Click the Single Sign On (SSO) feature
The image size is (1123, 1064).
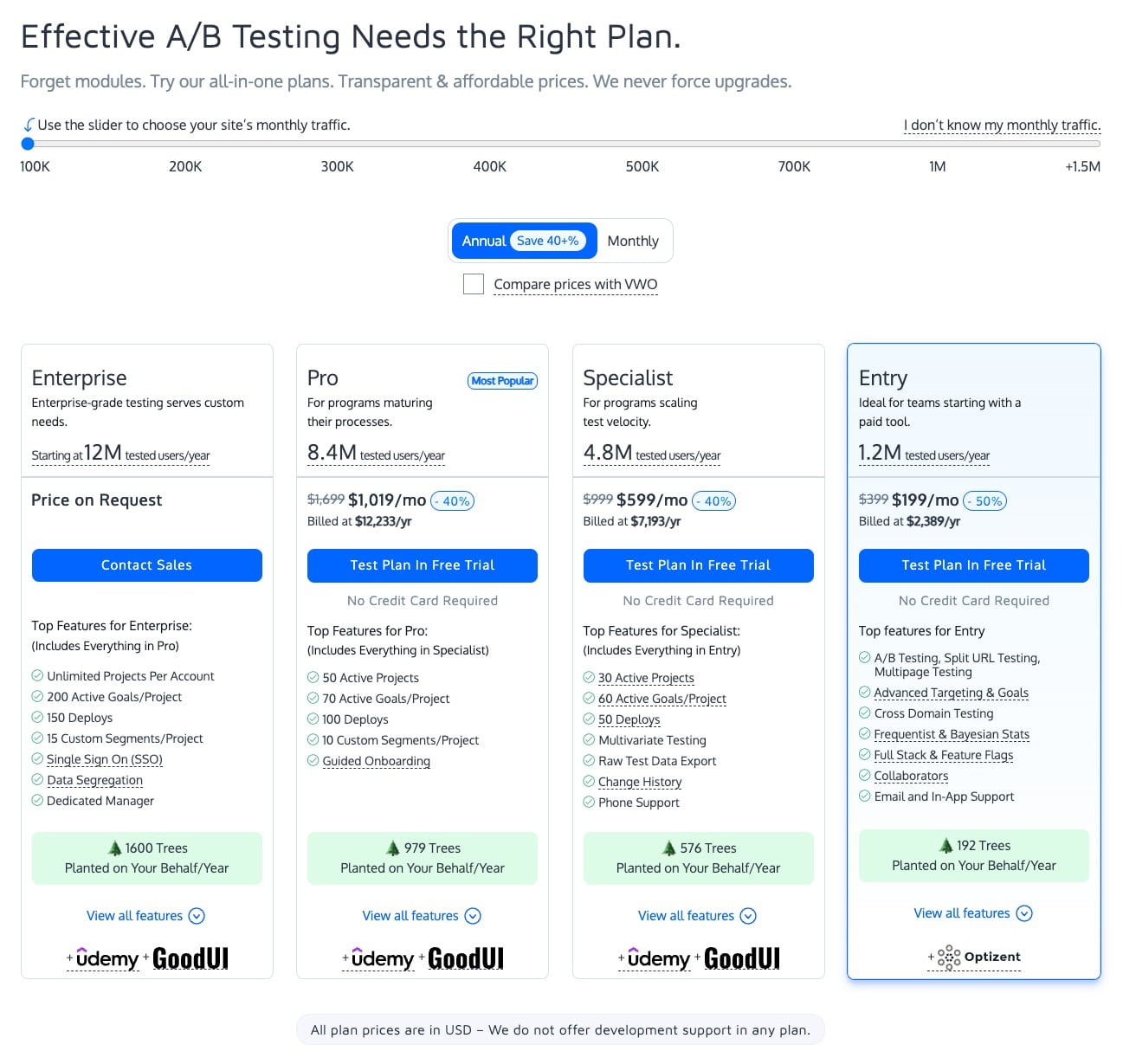pos(105,759)
